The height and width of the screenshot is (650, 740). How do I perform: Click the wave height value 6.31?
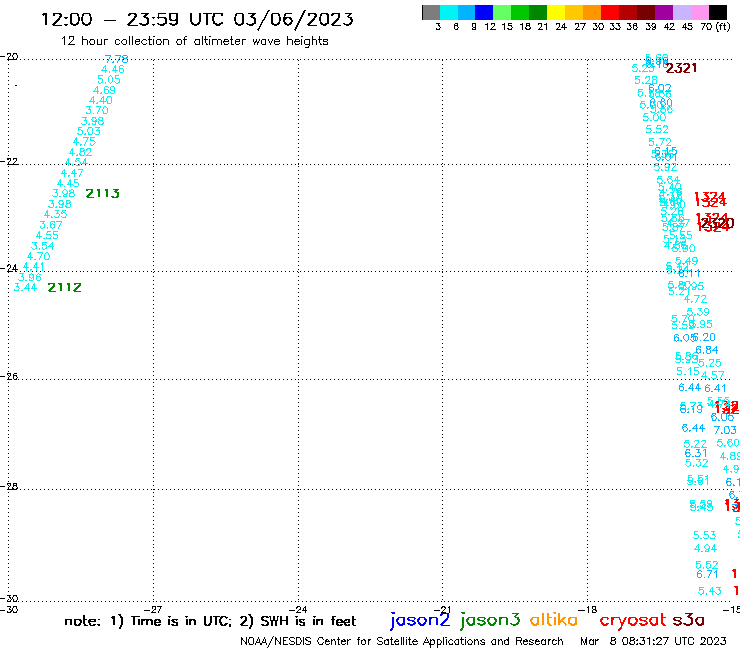[x=696, y=454]
